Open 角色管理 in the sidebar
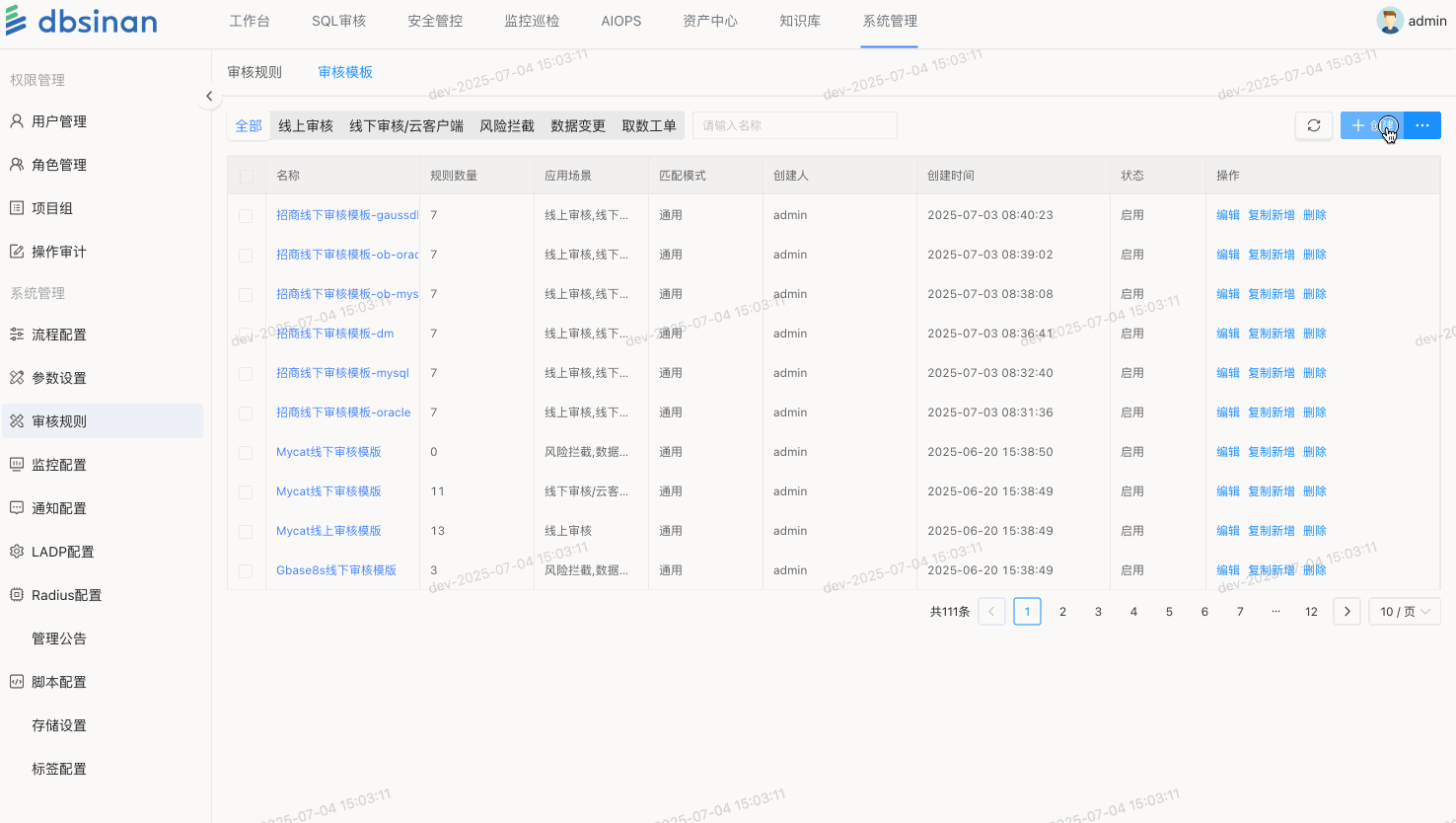The width and height of the screenshot is (1456, 823). click(59, 165)
